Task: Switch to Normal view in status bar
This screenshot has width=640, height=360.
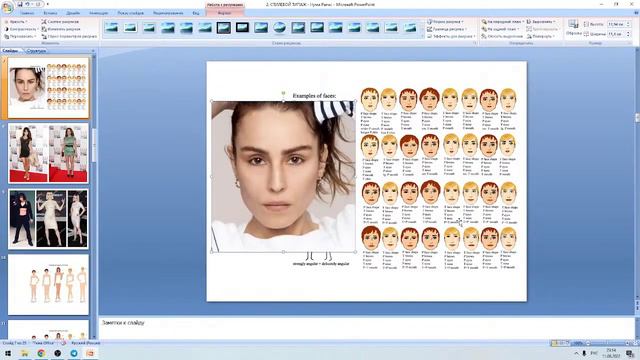Action: point(554,343)
